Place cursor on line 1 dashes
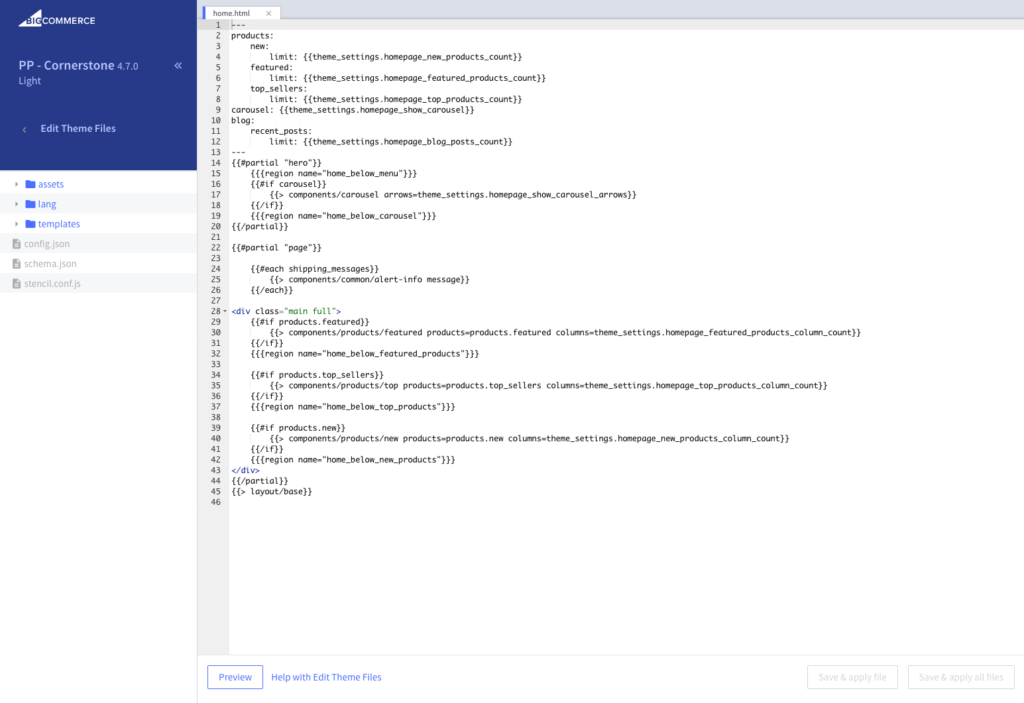The height and width of the screenshot is (703, 1024). (238, 25)
